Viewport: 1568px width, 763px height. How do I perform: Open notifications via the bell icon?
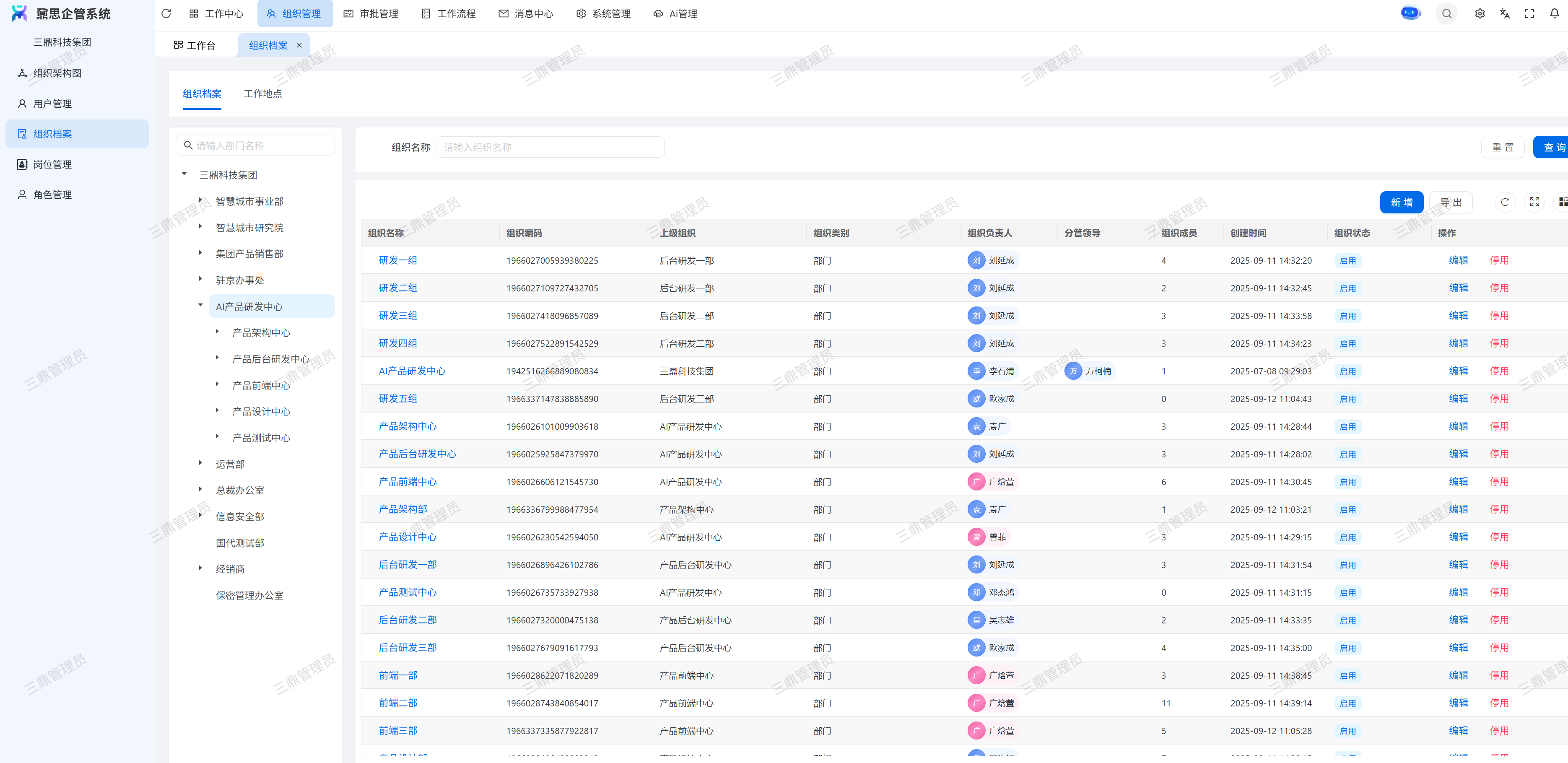(x=1554, y=13)
